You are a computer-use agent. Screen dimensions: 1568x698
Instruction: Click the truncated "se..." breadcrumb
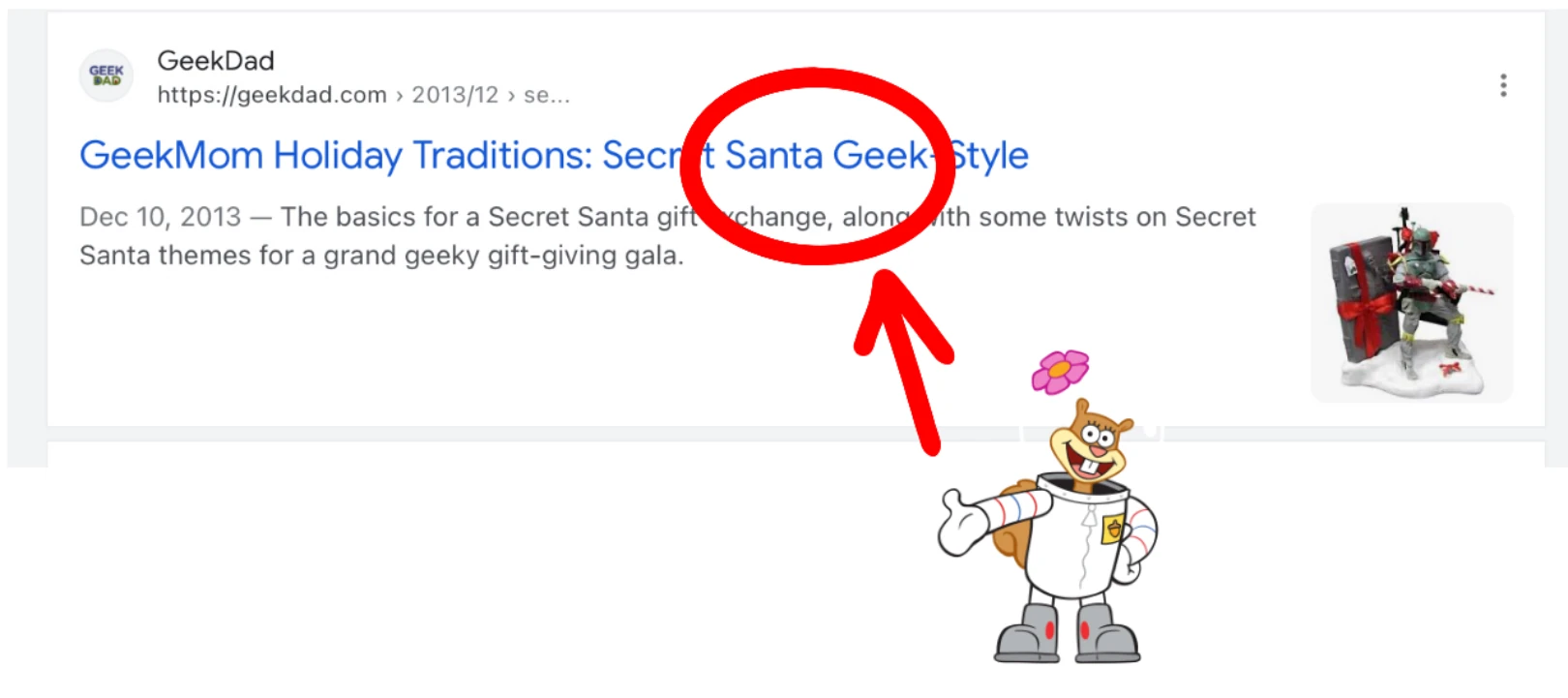(547, 95)
